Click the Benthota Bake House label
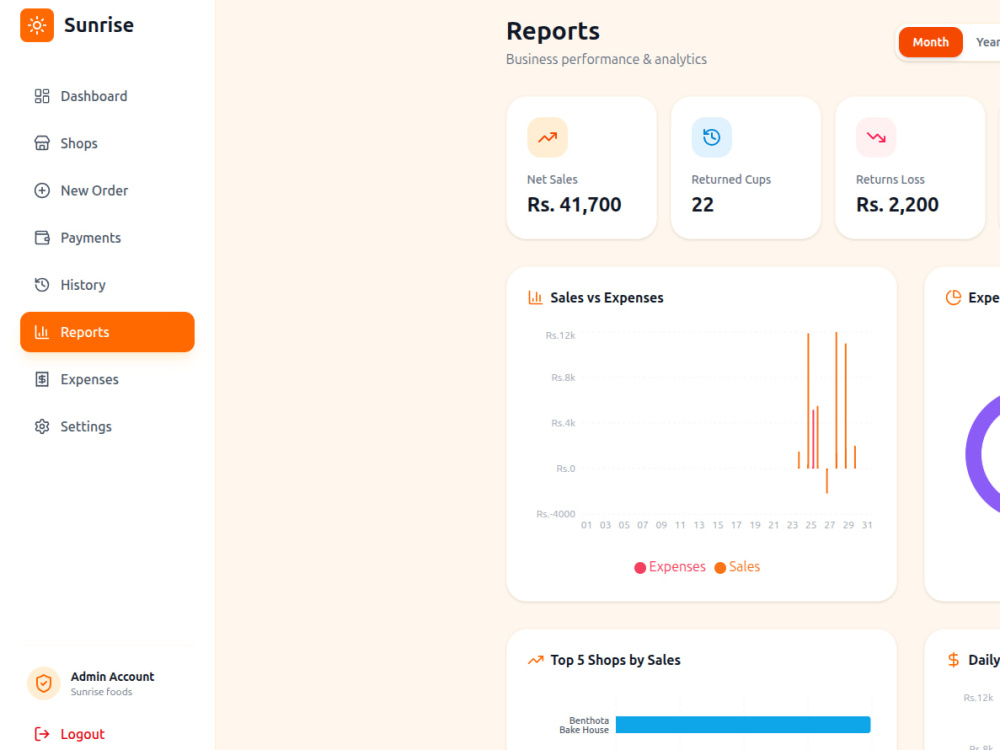The height and width of the screenshot is (750, 1000). 584,725
